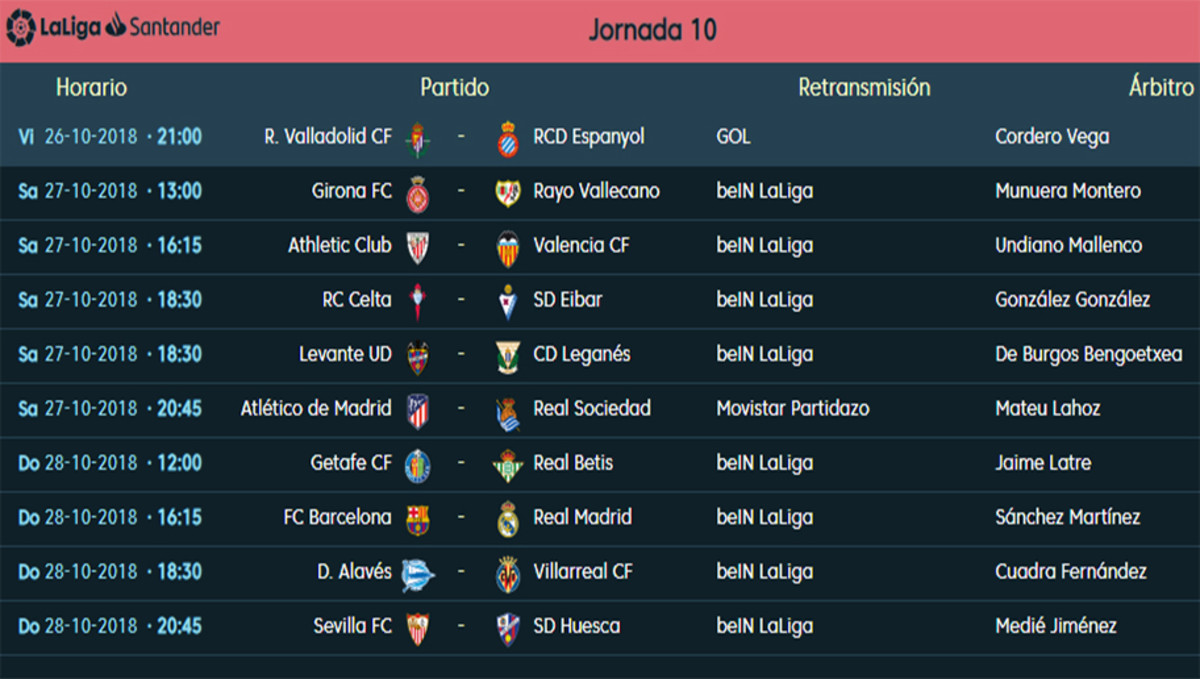
Task: Select the Horario column header
Action: click(91, 88)
